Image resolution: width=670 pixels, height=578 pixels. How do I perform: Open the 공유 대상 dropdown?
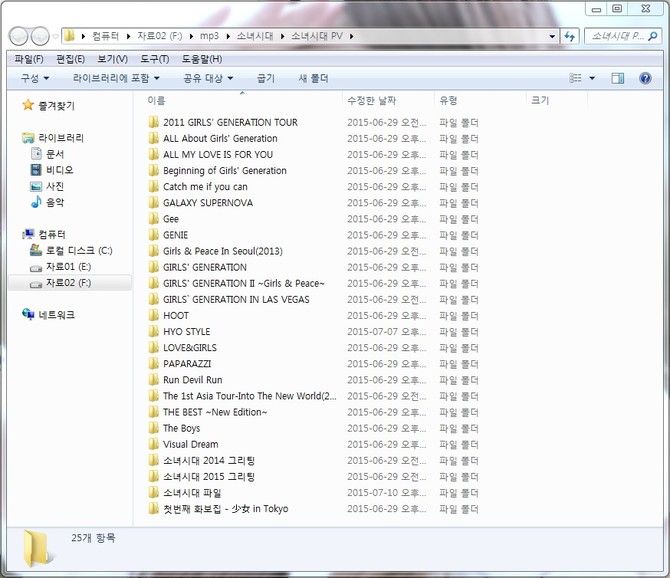click(x=208, y=78)
